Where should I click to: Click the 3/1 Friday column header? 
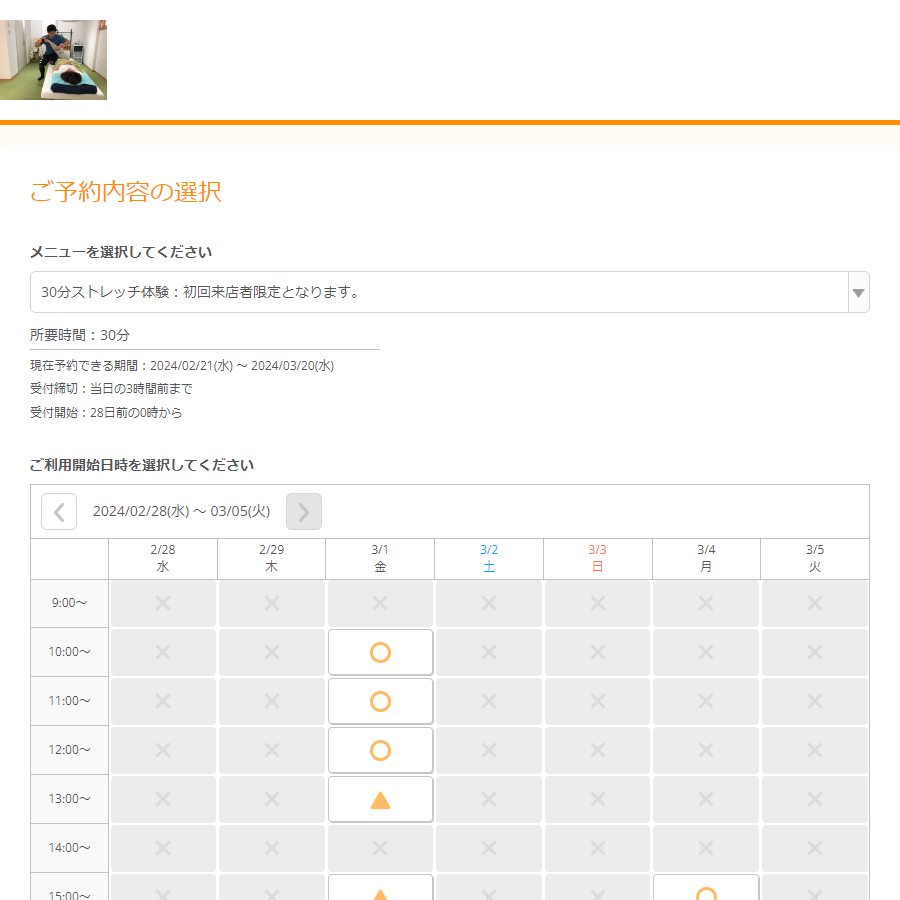tap(380, 558)
